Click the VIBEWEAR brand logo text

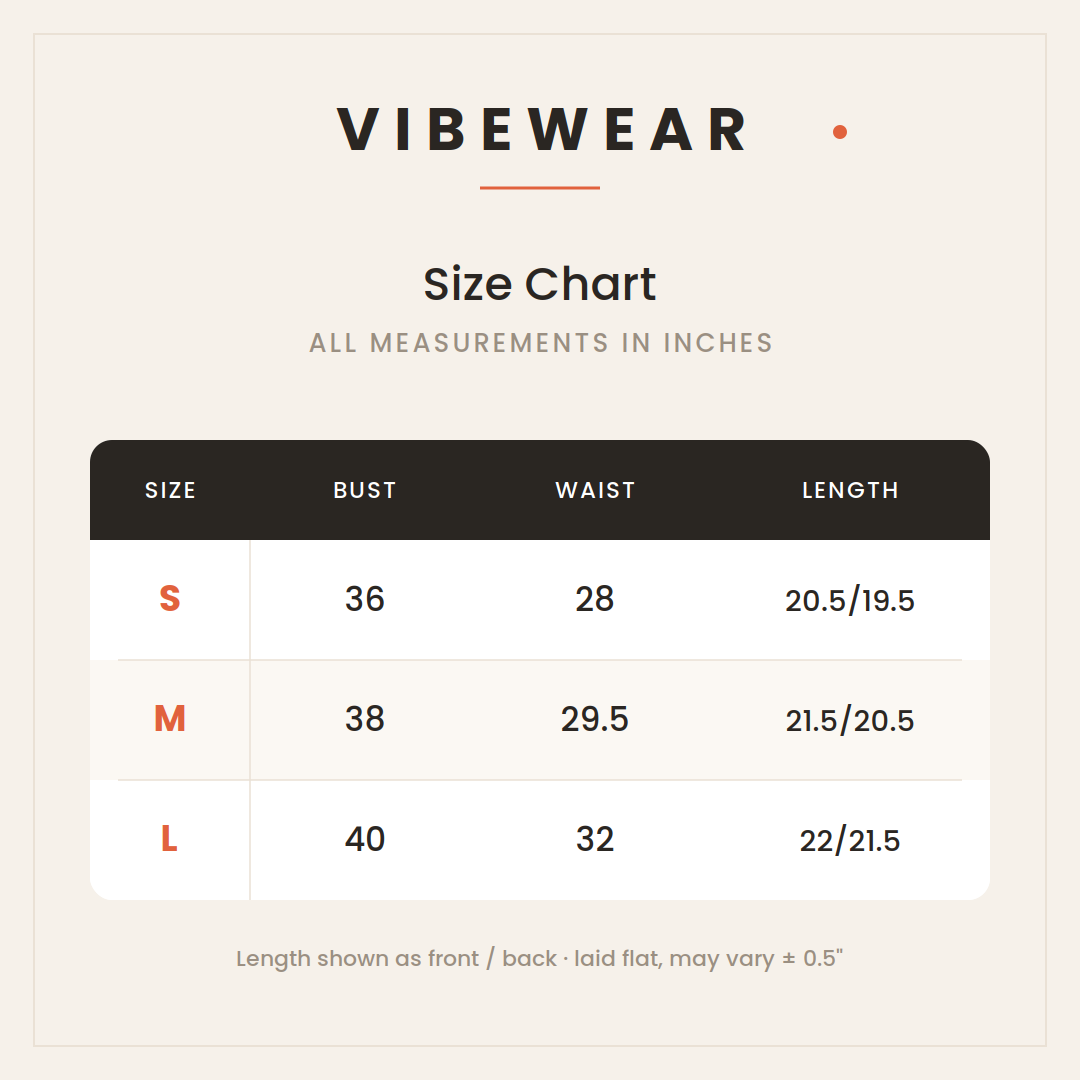[x=541, y=129]
